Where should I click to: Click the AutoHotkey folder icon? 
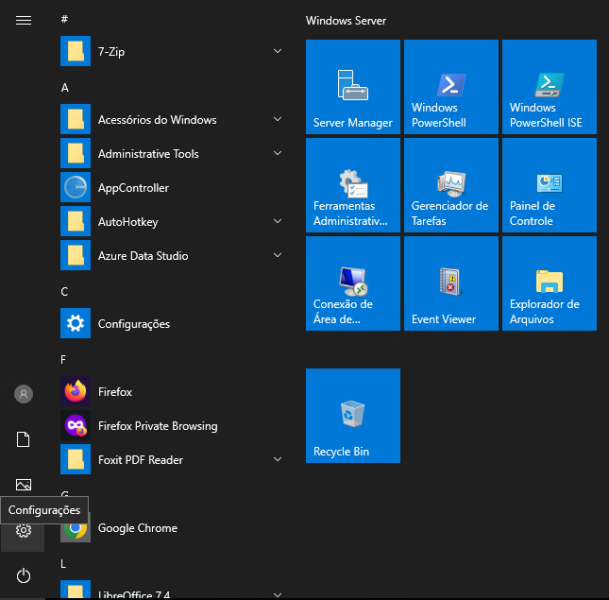(x=75, y=221)
